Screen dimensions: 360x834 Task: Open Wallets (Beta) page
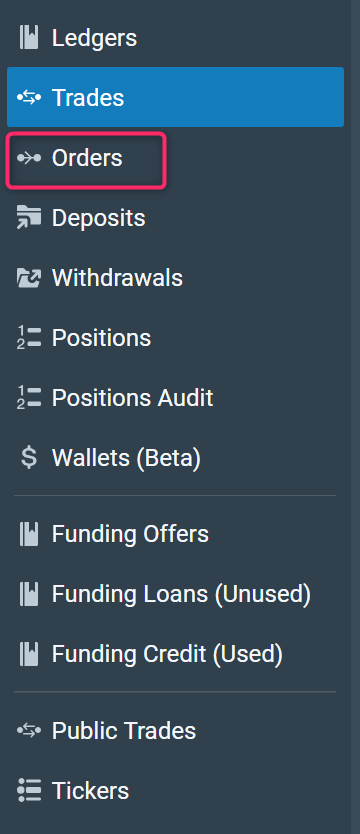(x=175, y=458)
